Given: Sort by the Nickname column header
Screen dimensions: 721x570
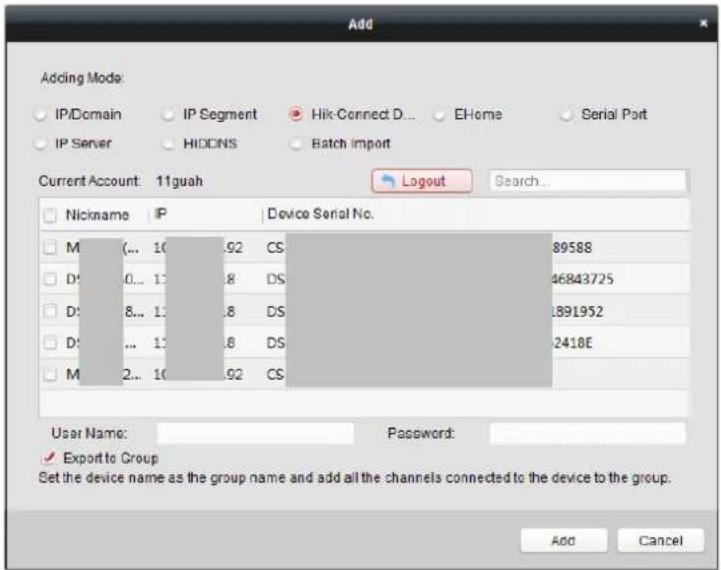Looking at the screenshot, I should tap(97, 215).
